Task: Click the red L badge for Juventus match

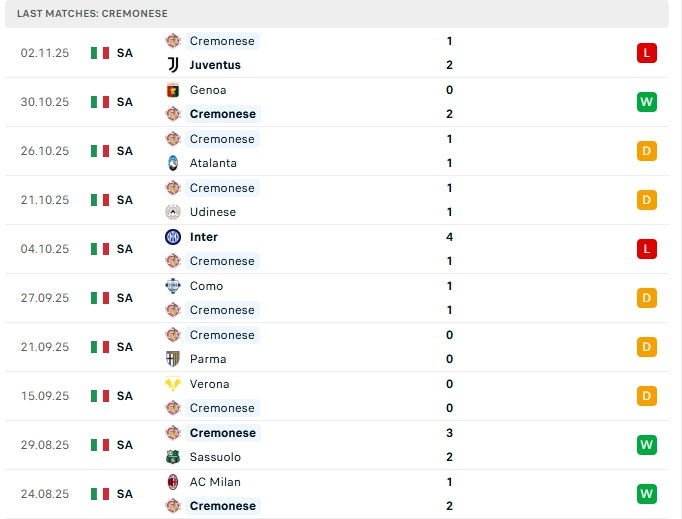Action: click(647, 53)
